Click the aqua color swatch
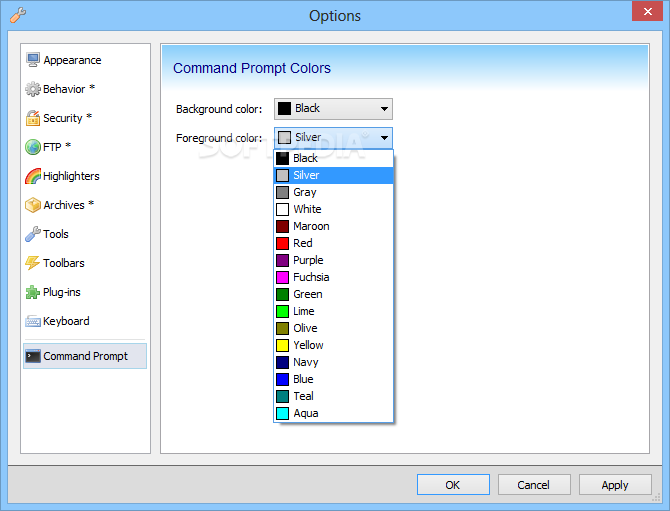The height and width of the screenshot is (511, 670). point(282,414)
